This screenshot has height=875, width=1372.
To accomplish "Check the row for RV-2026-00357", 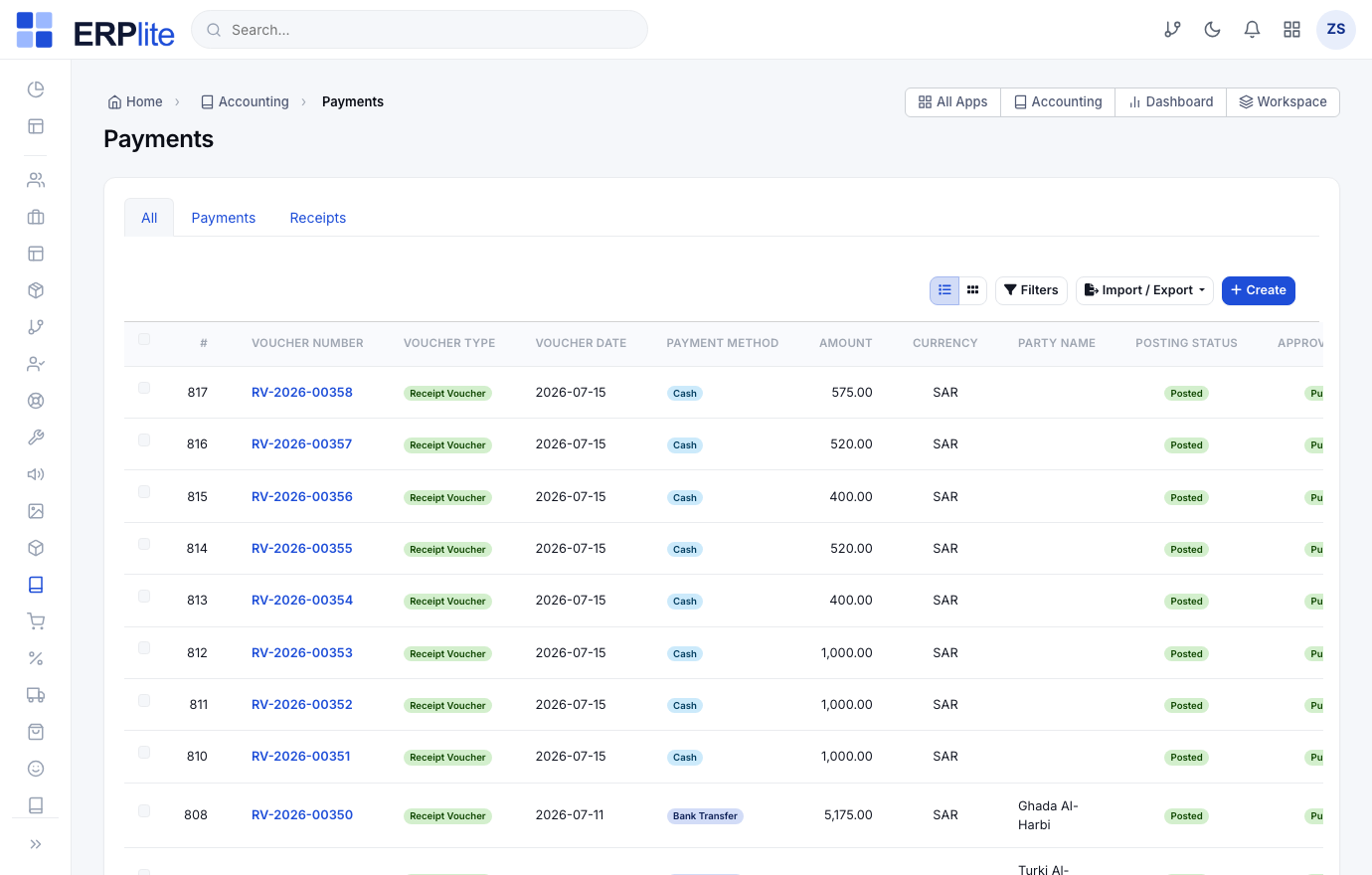I will 144,439.
